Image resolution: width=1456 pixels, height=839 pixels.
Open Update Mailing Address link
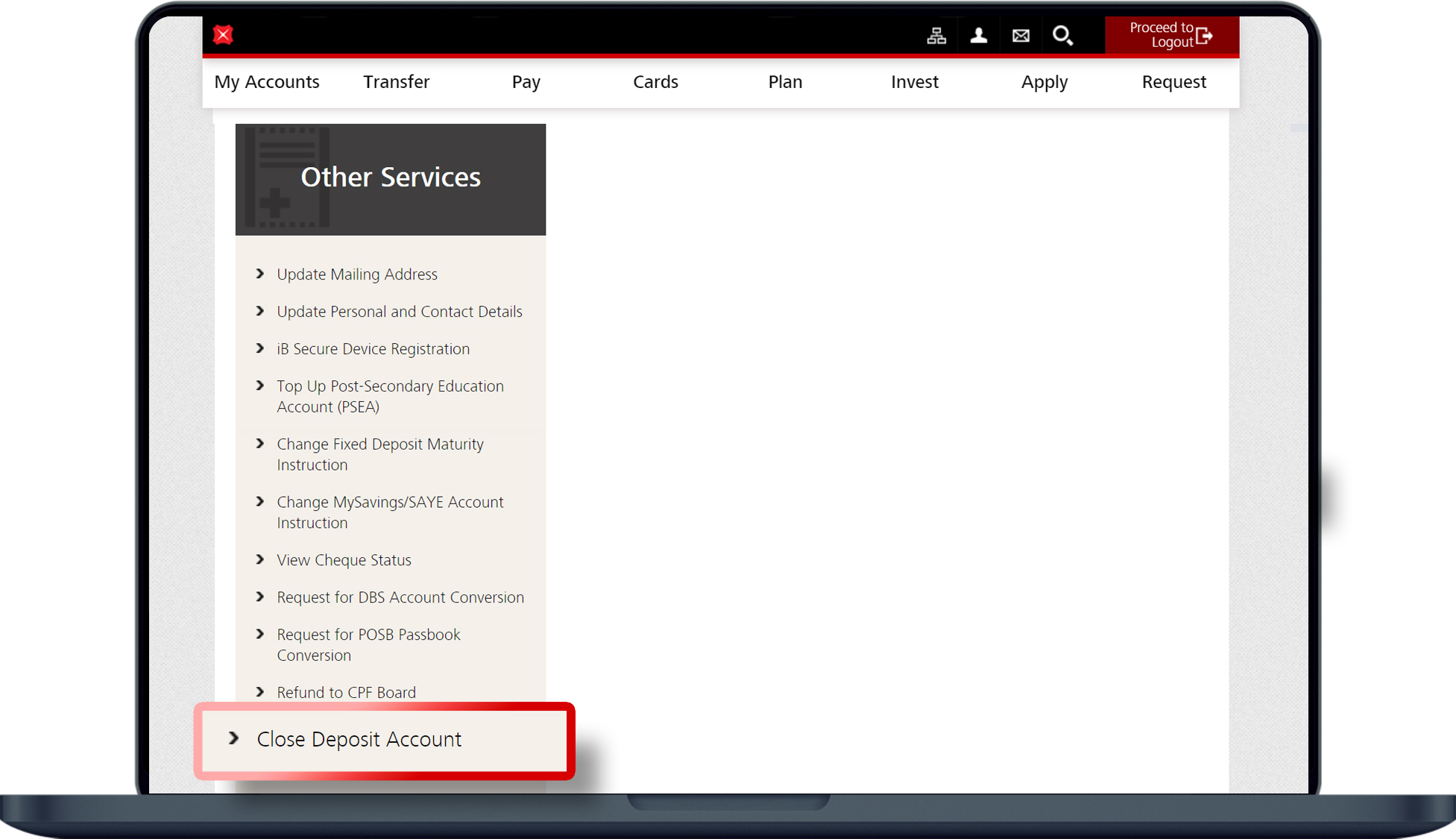(357, 274)
